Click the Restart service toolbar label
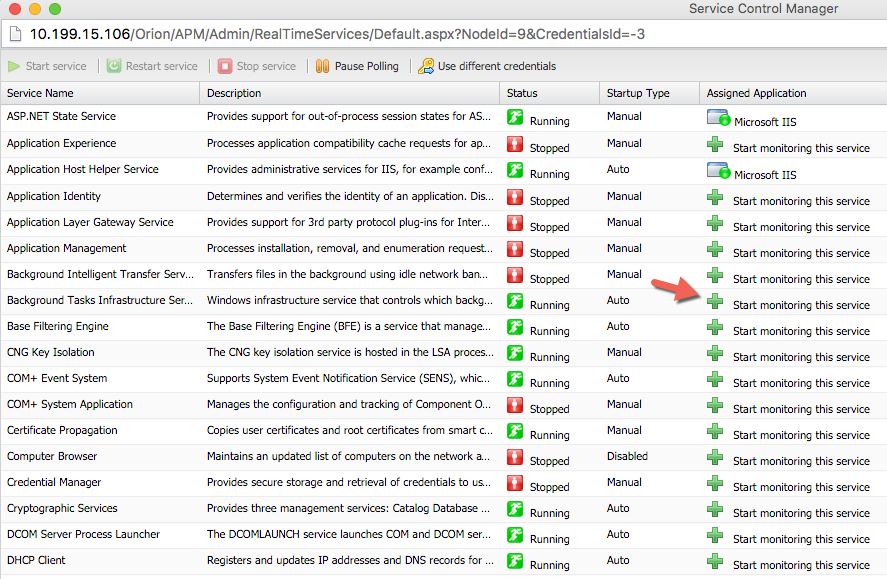The height and width of the screenshot is (579, 887). (x=162, y=66)
